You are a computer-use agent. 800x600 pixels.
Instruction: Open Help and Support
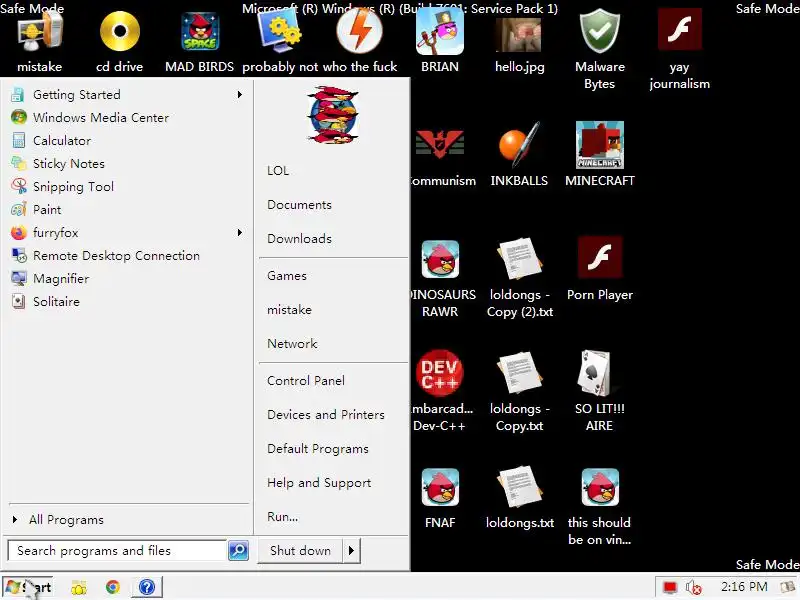(x=319, y=483)
